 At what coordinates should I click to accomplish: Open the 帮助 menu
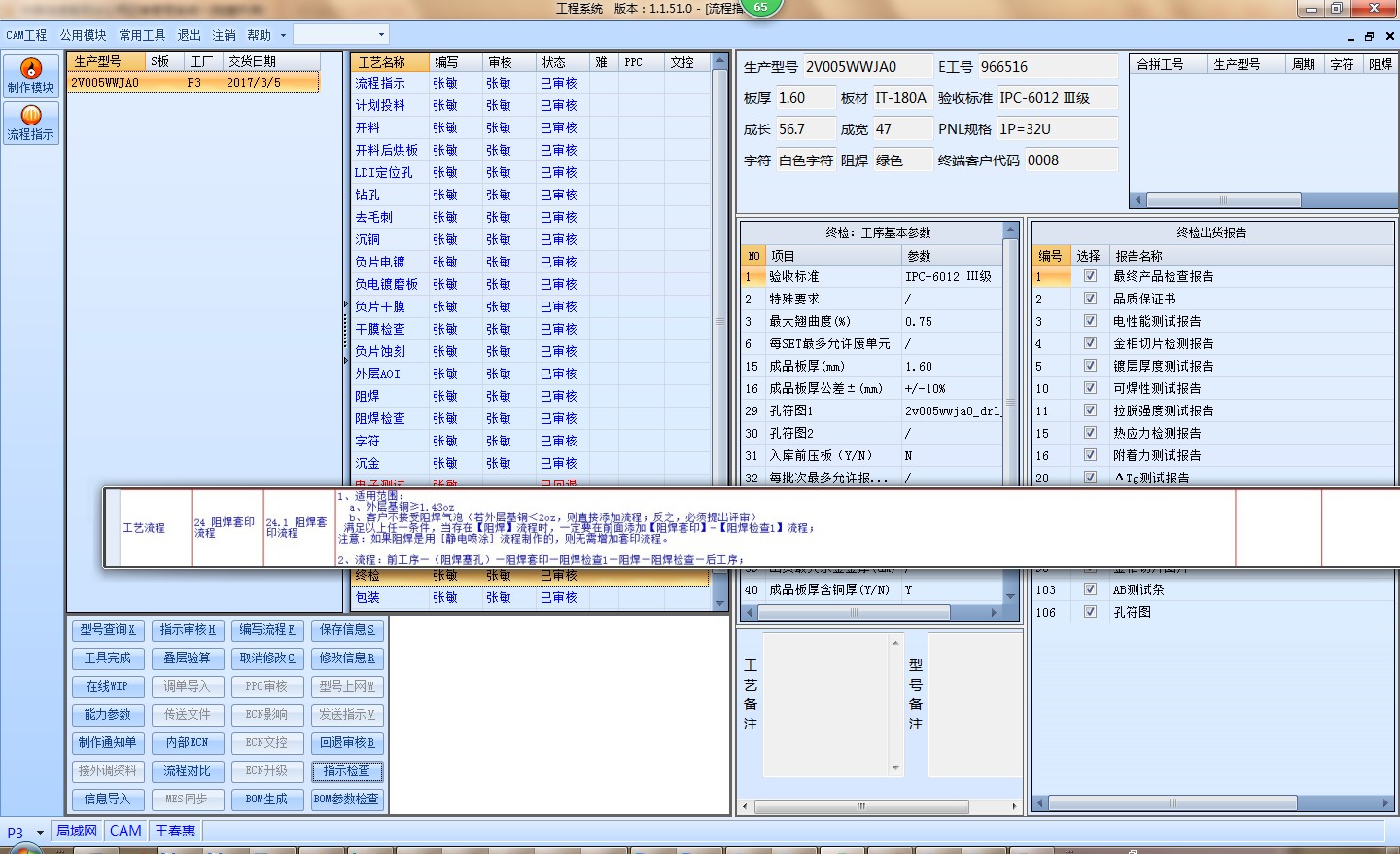pyautogui.click(x=259, y=35)
